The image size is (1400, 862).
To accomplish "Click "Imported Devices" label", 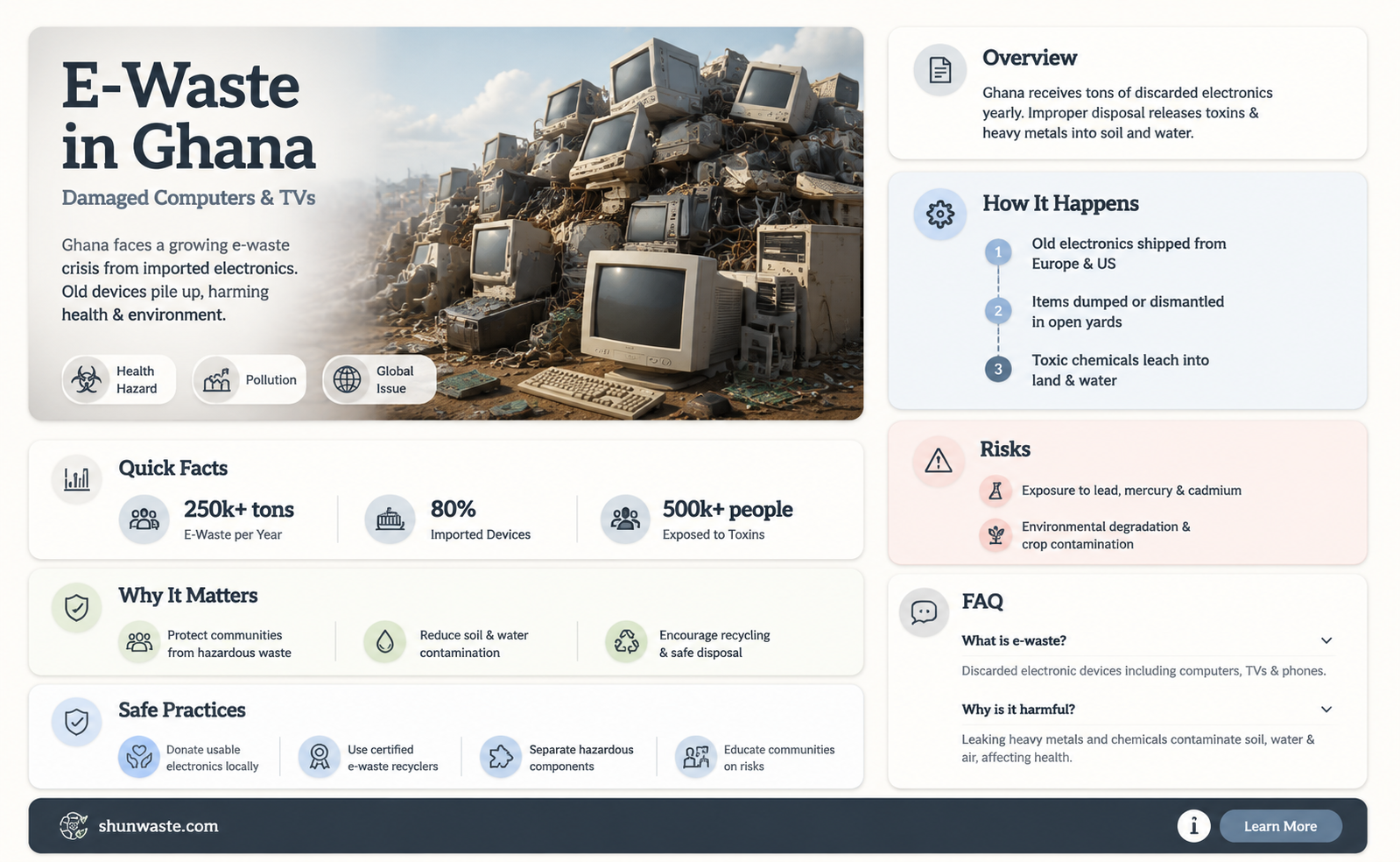I will pos(480,534).
